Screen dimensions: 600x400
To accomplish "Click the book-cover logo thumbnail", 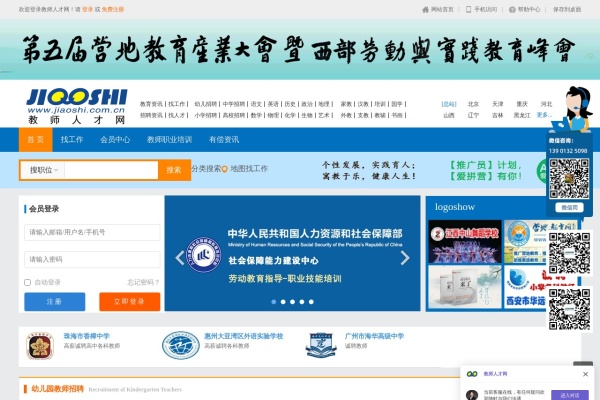I will click(x=465, y=287).
